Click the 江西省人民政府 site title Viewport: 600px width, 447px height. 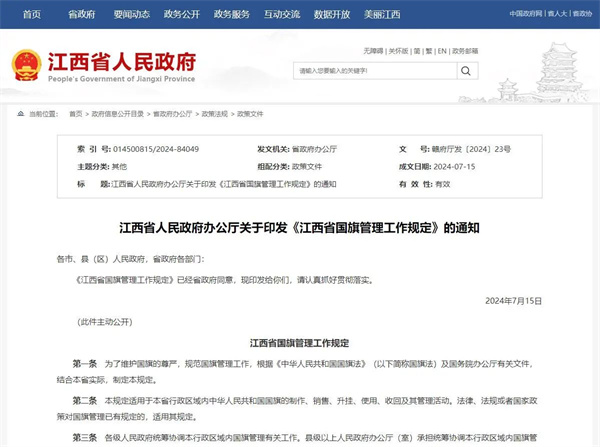tap(122, 61)
